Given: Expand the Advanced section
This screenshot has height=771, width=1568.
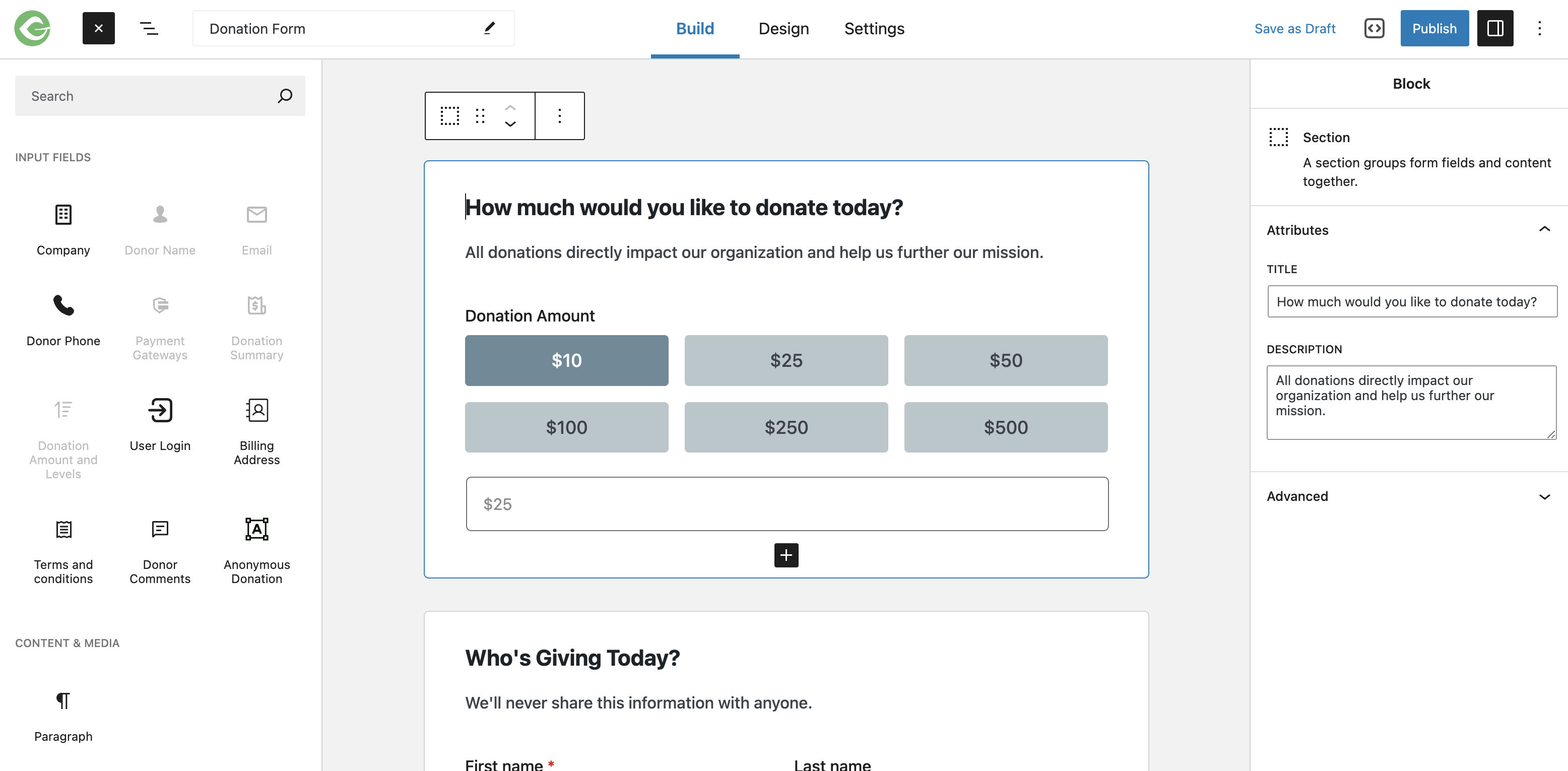Looking at the screenshot, I should pos(1544,496).
